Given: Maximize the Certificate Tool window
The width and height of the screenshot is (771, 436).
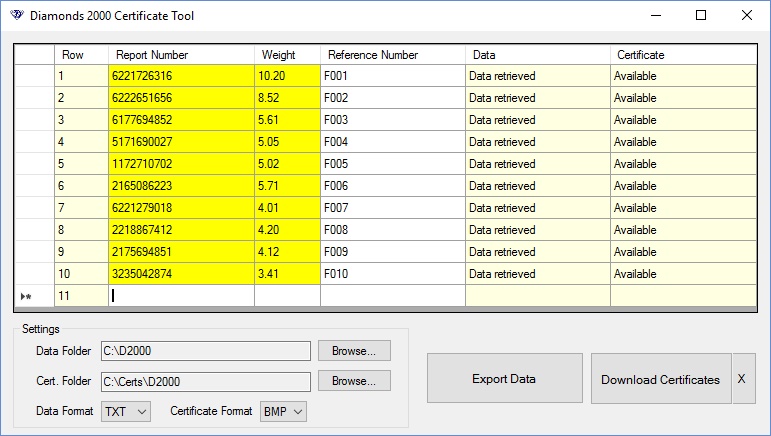Looking at the screenshot, I should pos(701,15).
